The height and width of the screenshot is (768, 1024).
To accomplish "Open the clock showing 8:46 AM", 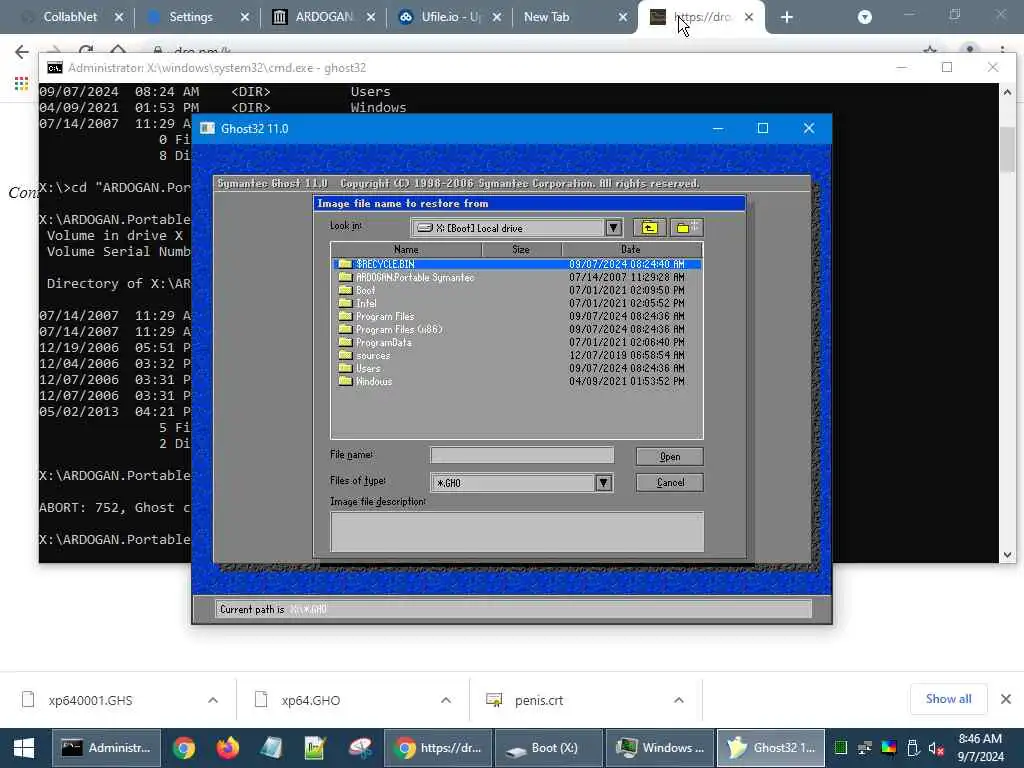I will click(980, 748).
